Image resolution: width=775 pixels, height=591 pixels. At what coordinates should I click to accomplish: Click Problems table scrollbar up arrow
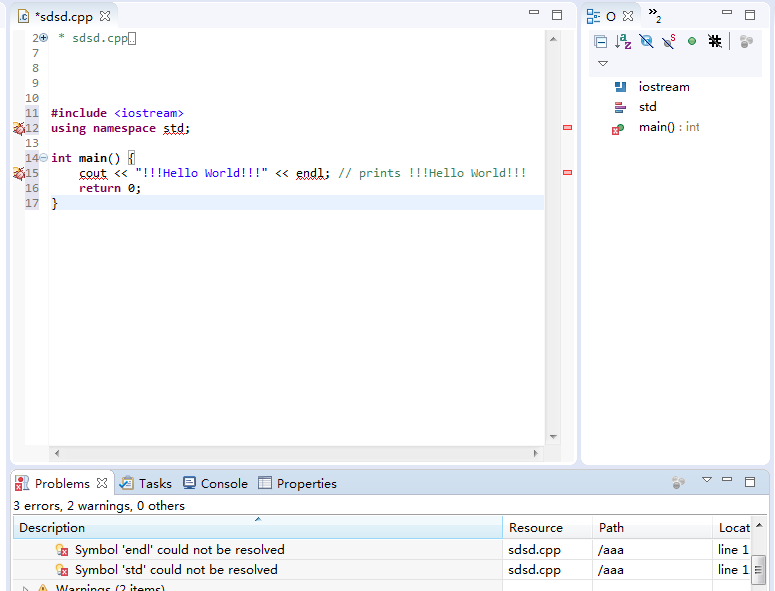pos(759,525)
